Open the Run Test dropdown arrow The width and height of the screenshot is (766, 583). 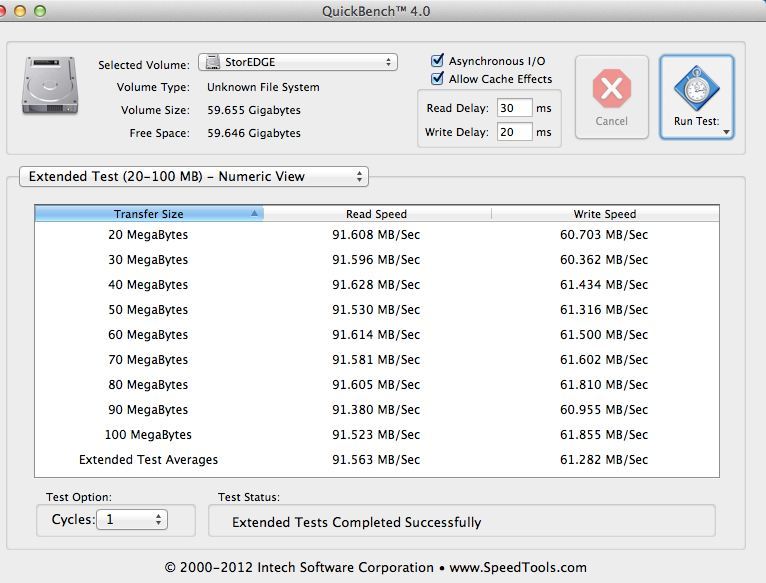pos(726,131)
